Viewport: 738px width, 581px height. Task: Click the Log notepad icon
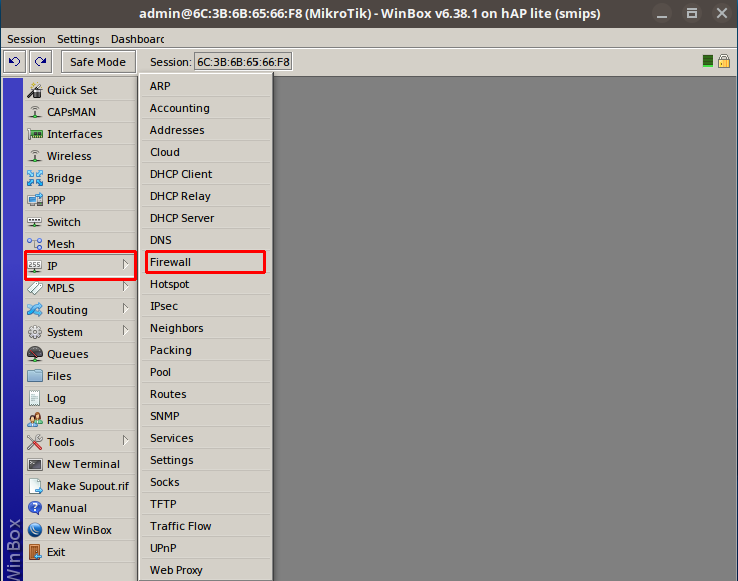pos(35,398)
